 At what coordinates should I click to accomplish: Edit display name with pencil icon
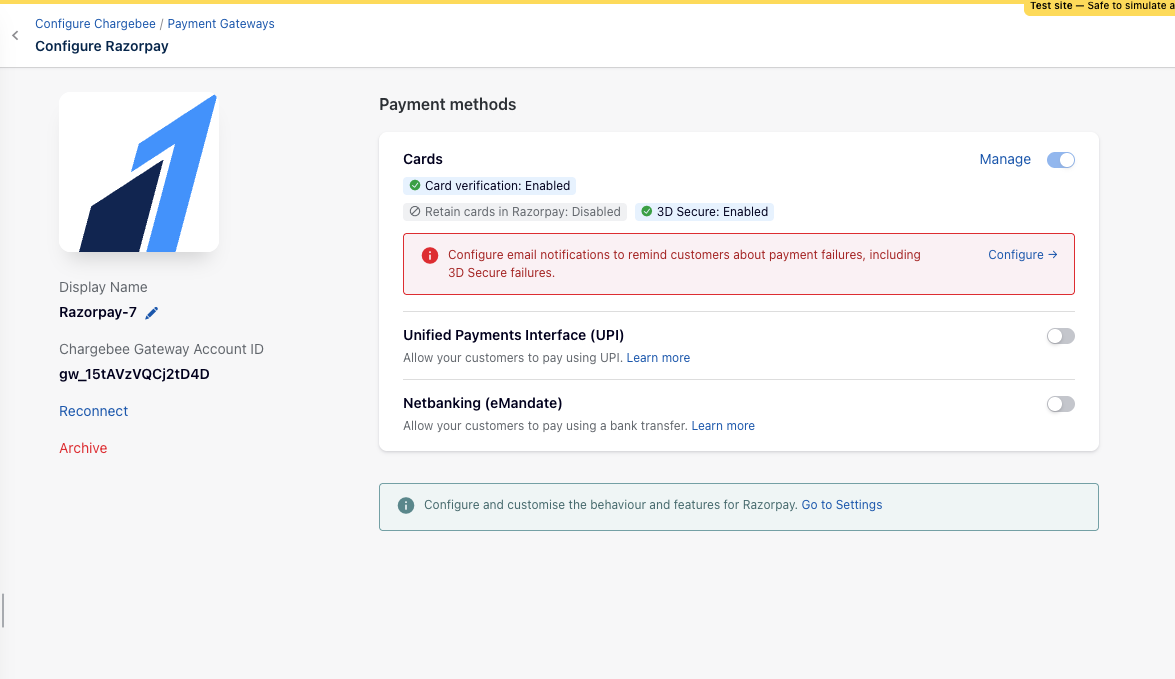click(152, 313)
